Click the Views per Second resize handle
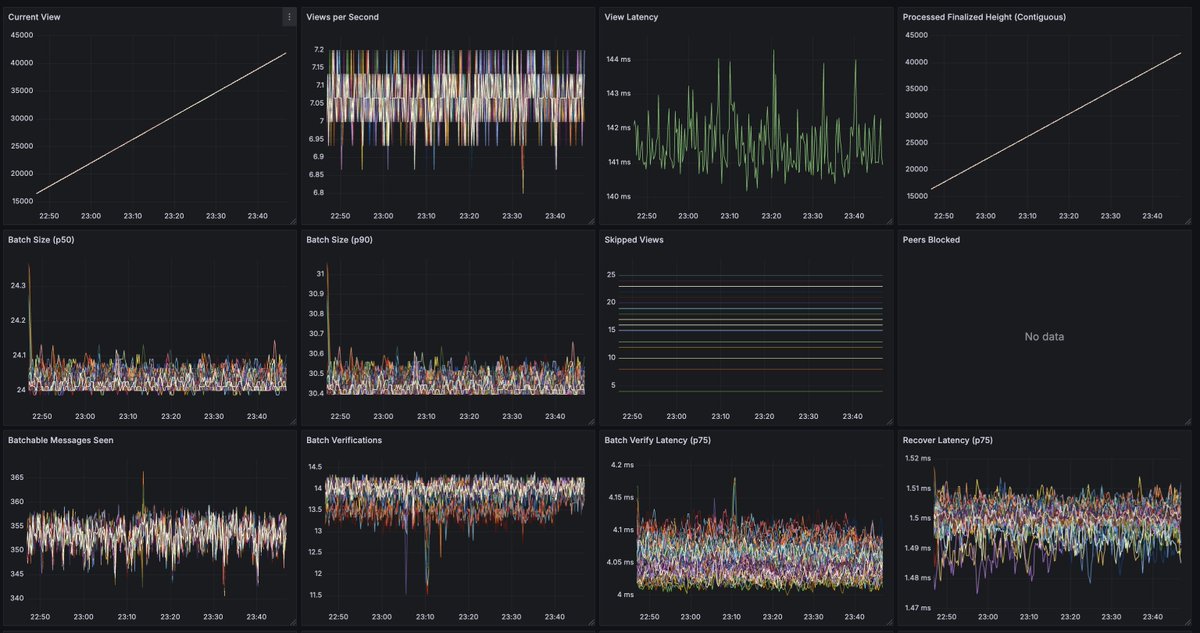 [x=590, y=221]
